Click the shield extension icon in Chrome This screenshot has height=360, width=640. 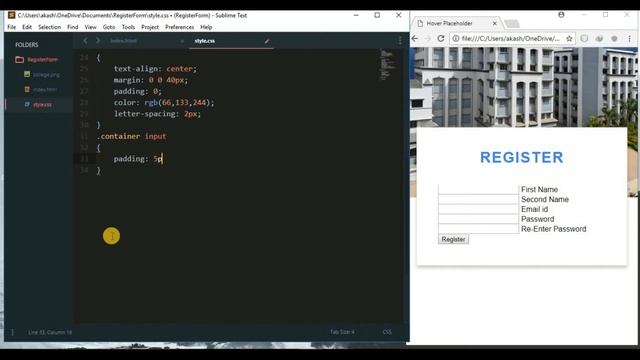pyautogui.click(x=584, y=38)
